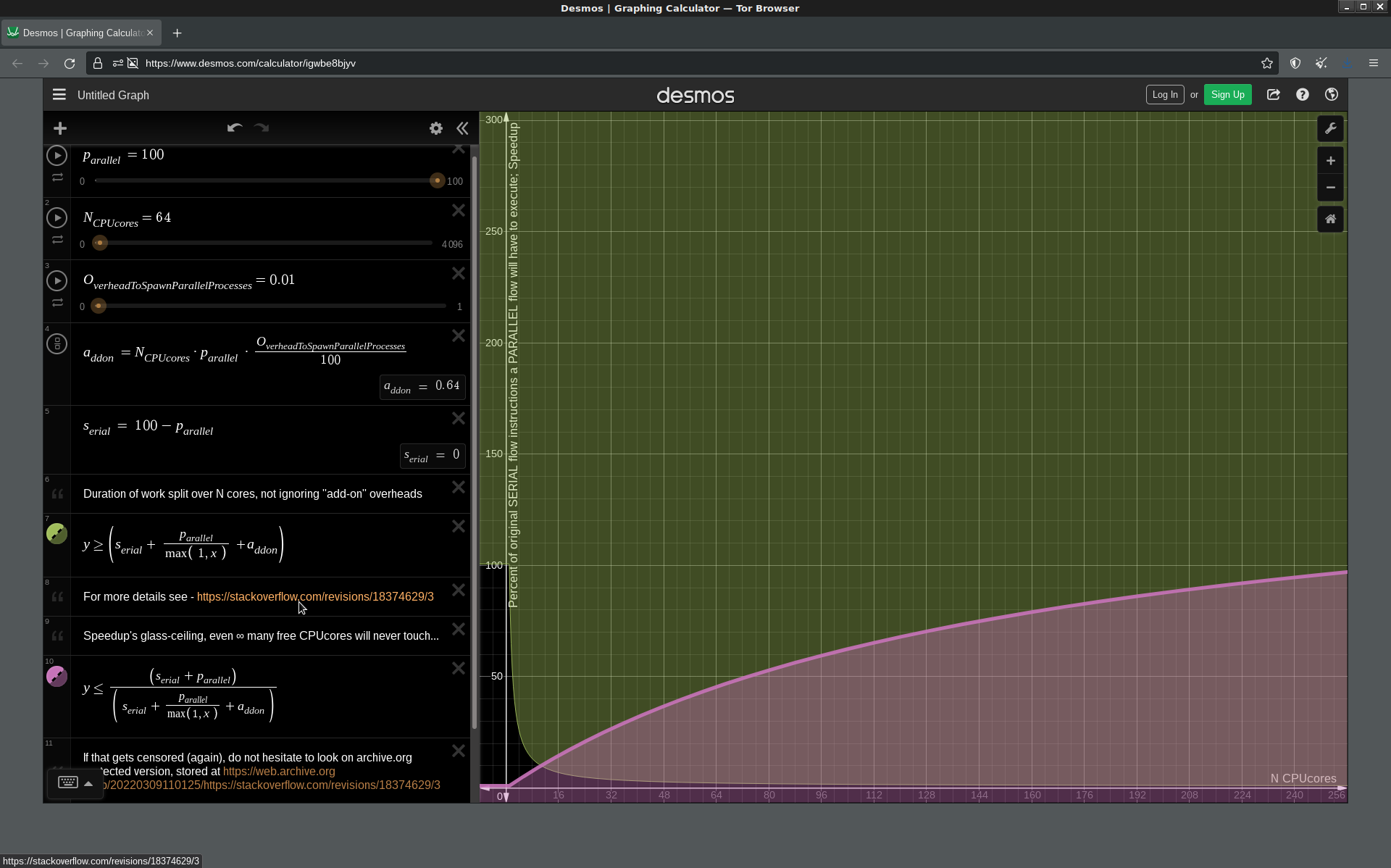This screenshot has height=868, width=1391.
Task: Play the NCPUcores slider animation
Action: pos(57,217)
